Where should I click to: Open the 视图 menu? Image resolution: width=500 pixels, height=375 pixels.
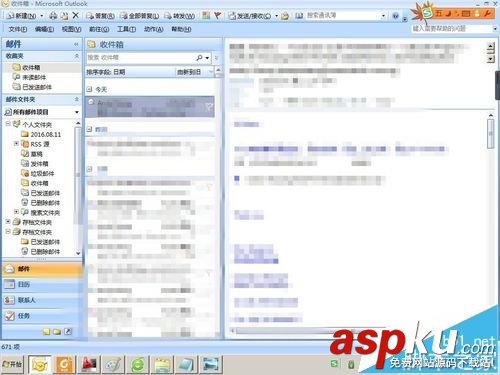[x=71, y=29]
